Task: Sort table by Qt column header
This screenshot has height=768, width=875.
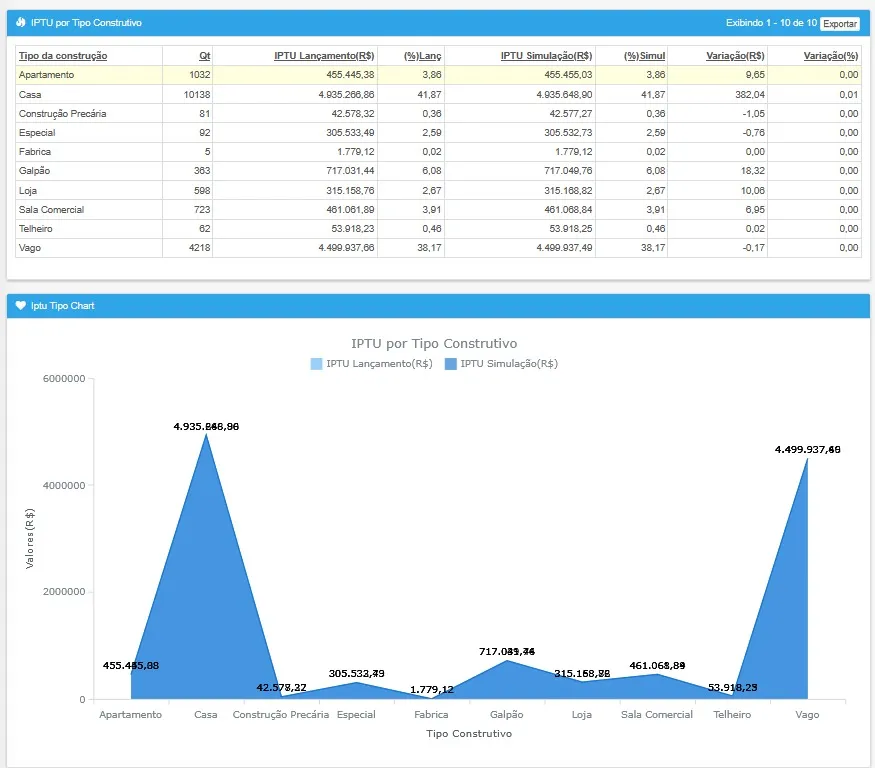Action: pos(204,56)
